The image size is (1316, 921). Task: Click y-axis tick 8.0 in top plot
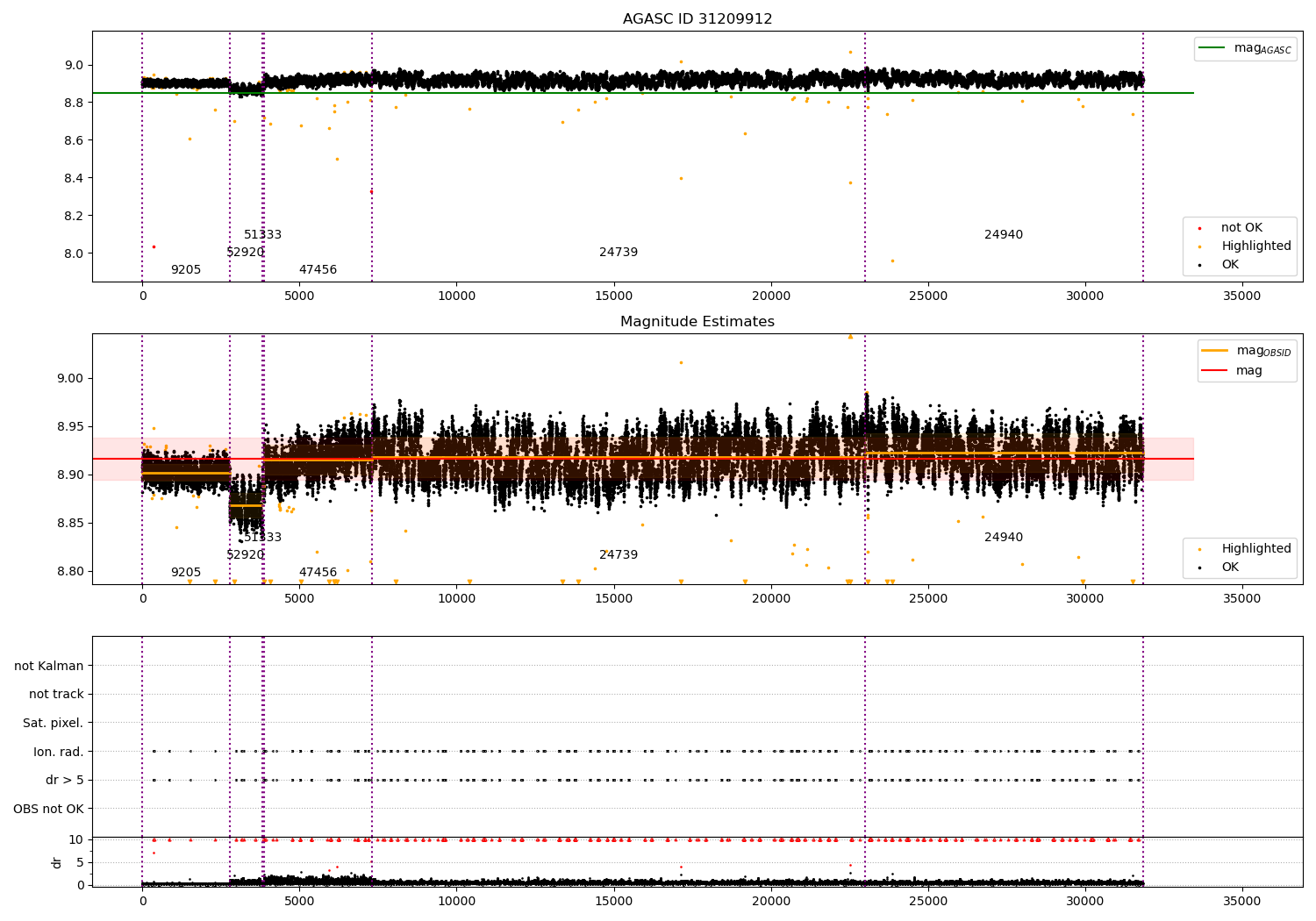(x=75, y=253)
